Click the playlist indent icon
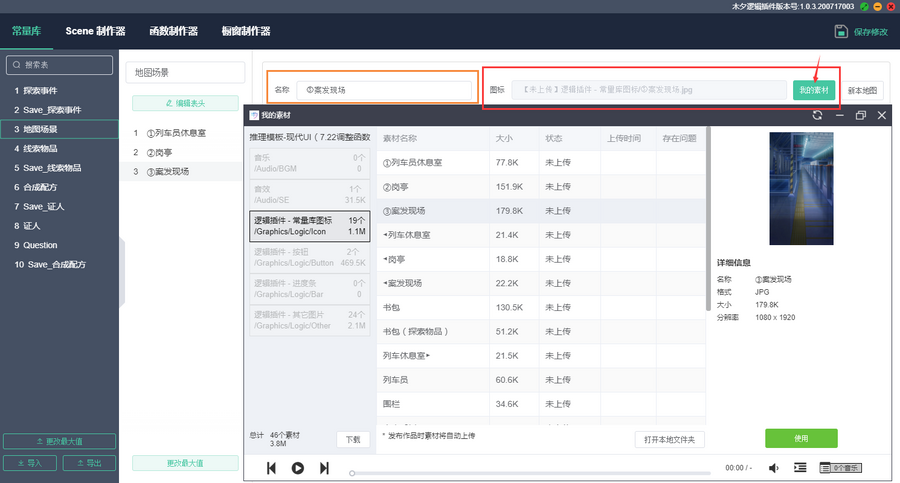The image size is (900, 483). tap(800, 468)
